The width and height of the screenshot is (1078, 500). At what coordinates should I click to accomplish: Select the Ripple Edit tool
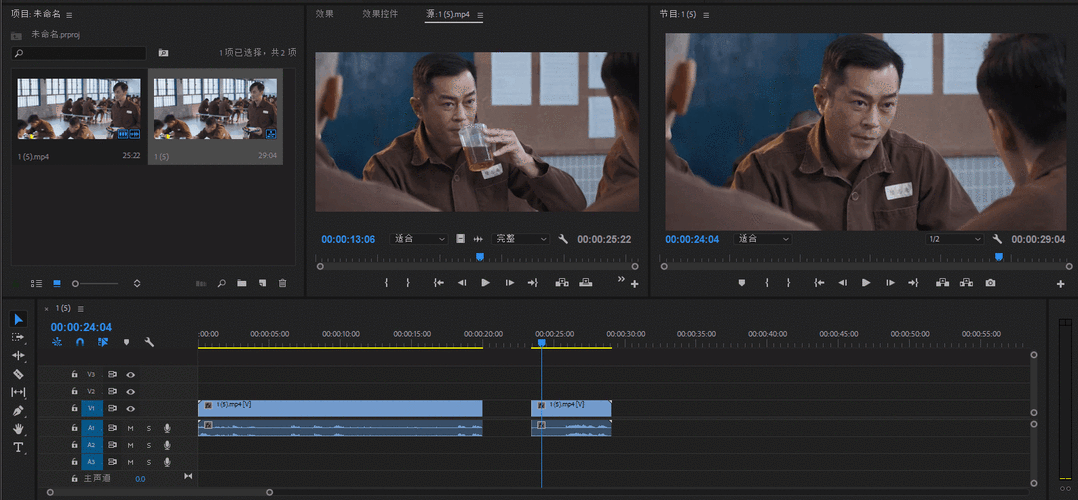[x=18, y=356]
